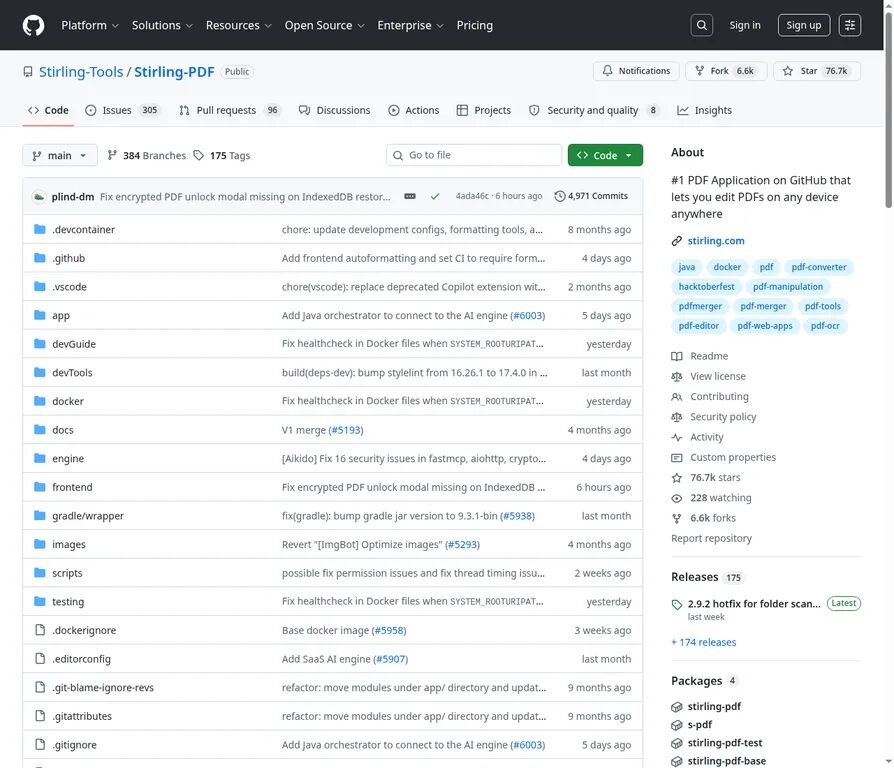Click the green checkmark commit status icon
Image resolution: width=894 pixels, height=768 pixels.
click(435, 196)
